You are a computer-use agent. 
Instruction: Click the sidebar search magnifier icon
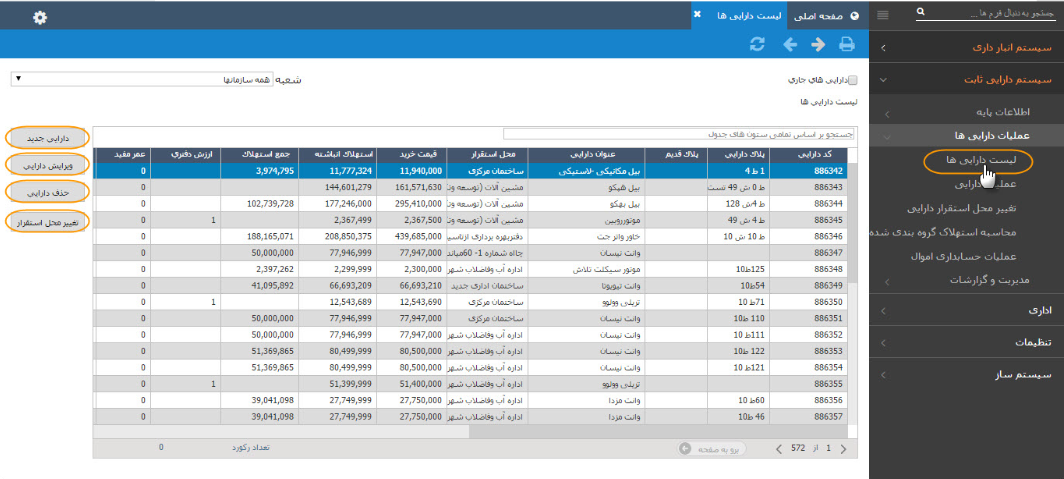[921, 12]
